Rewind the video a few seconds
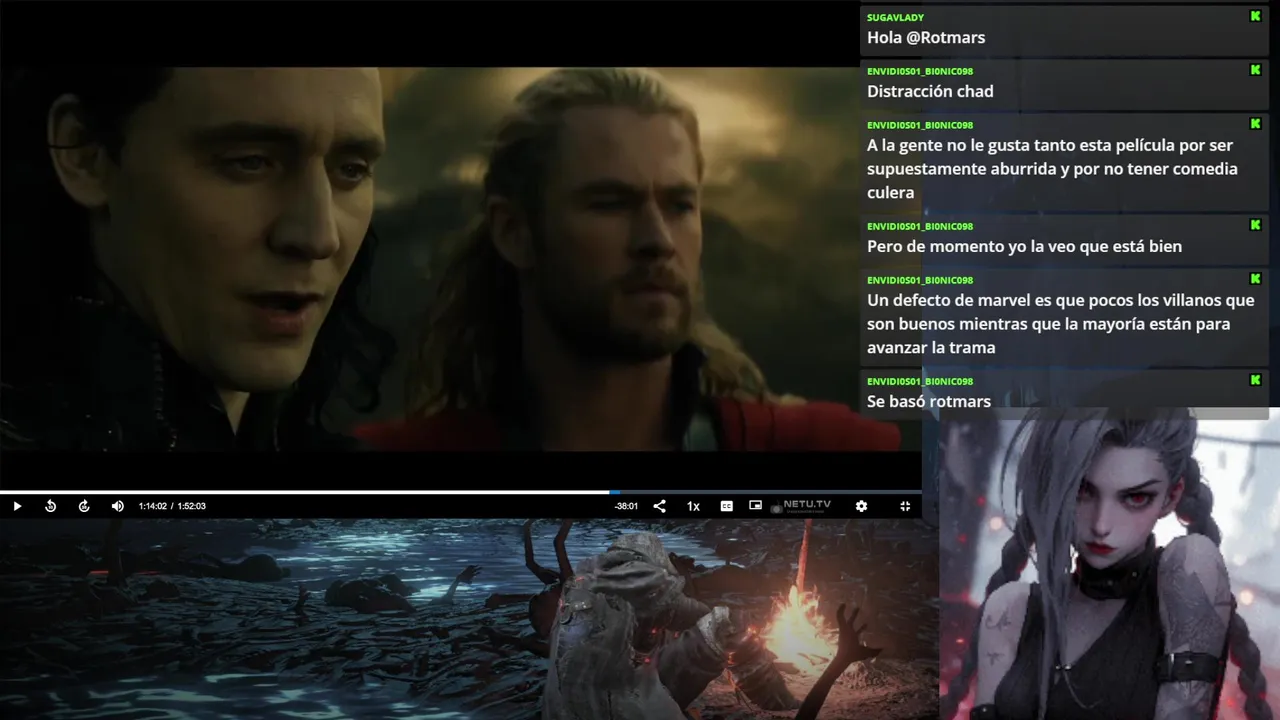The image size is (1280, 720). [51, 506]
